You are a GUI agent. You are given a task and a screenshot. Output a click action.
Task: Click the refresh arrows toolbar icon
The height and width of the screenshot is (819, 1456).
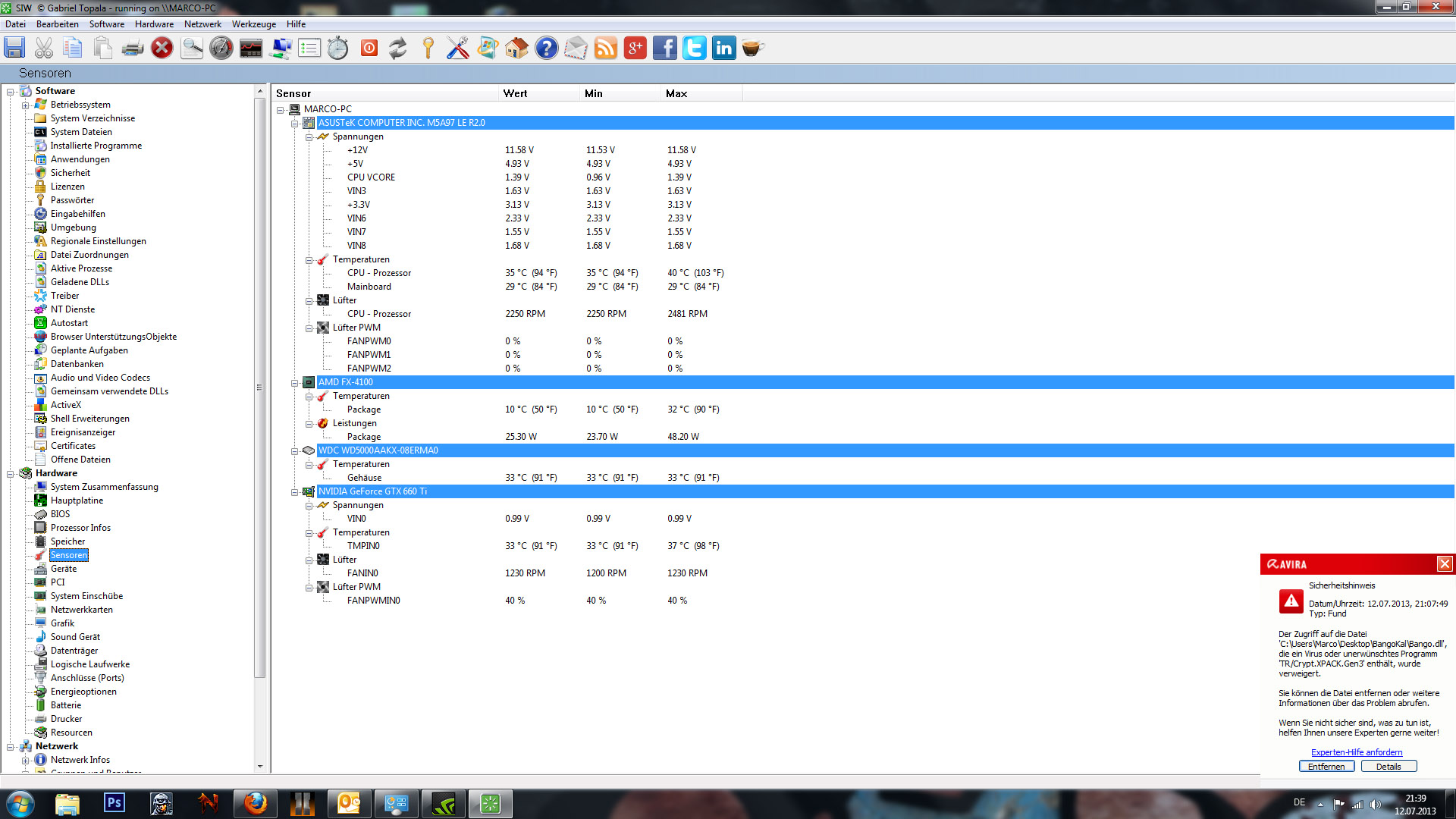(398, 49)
